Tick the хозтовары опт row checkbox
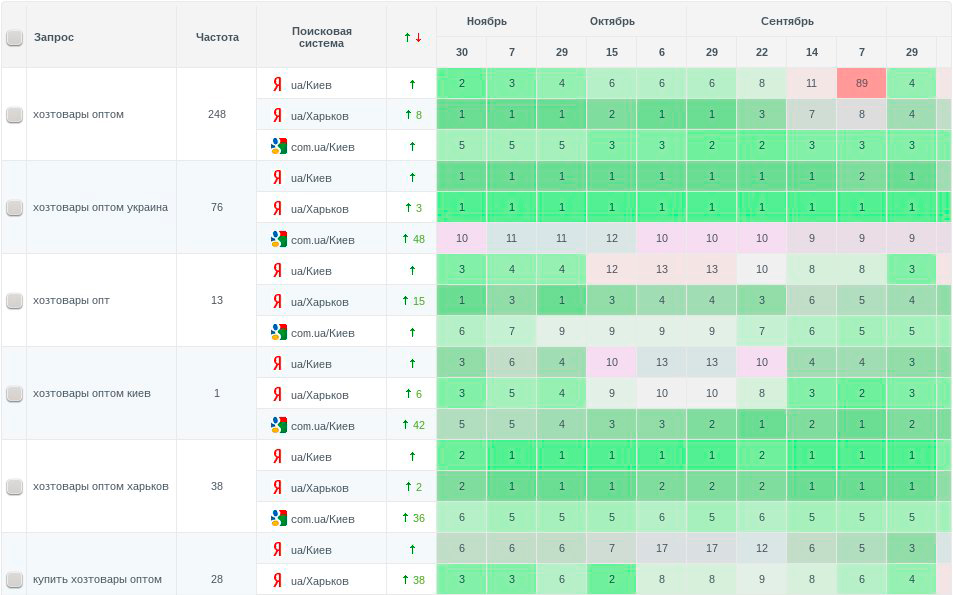Screen dimensions: 953x595 [14, 301]
